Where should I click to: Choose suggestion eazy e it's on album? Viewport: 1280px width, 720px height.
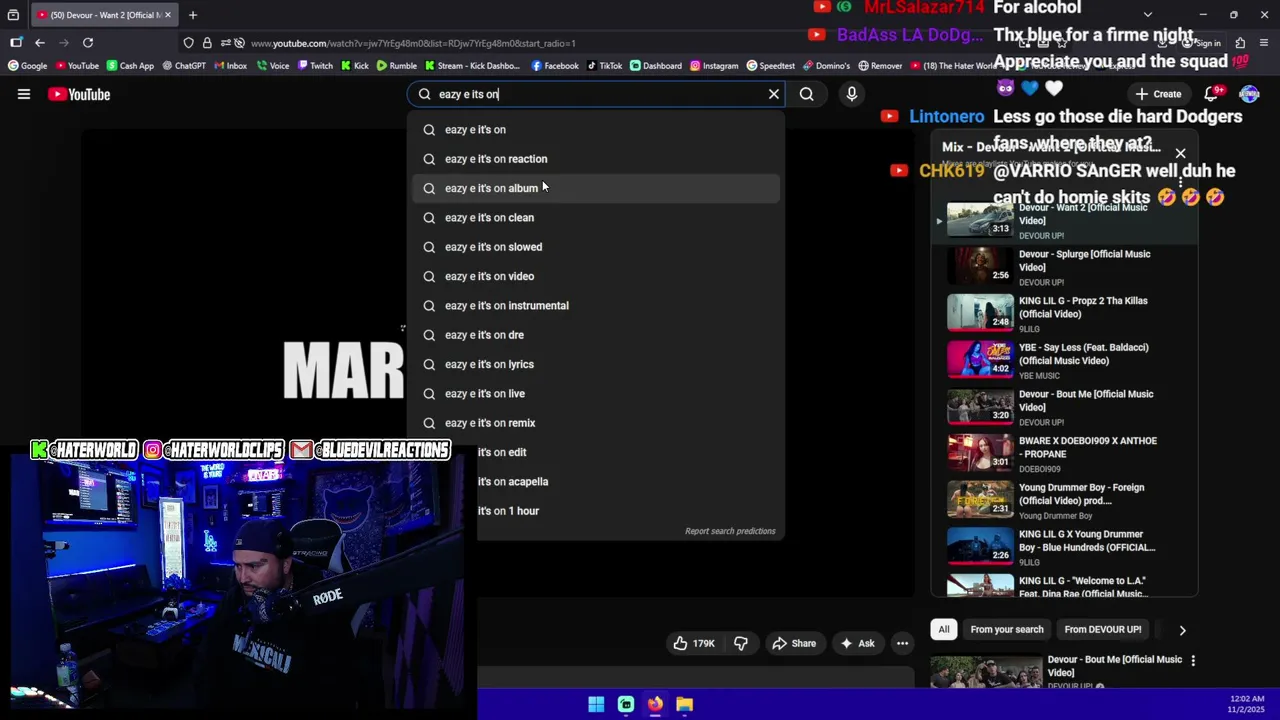[596, 188]
